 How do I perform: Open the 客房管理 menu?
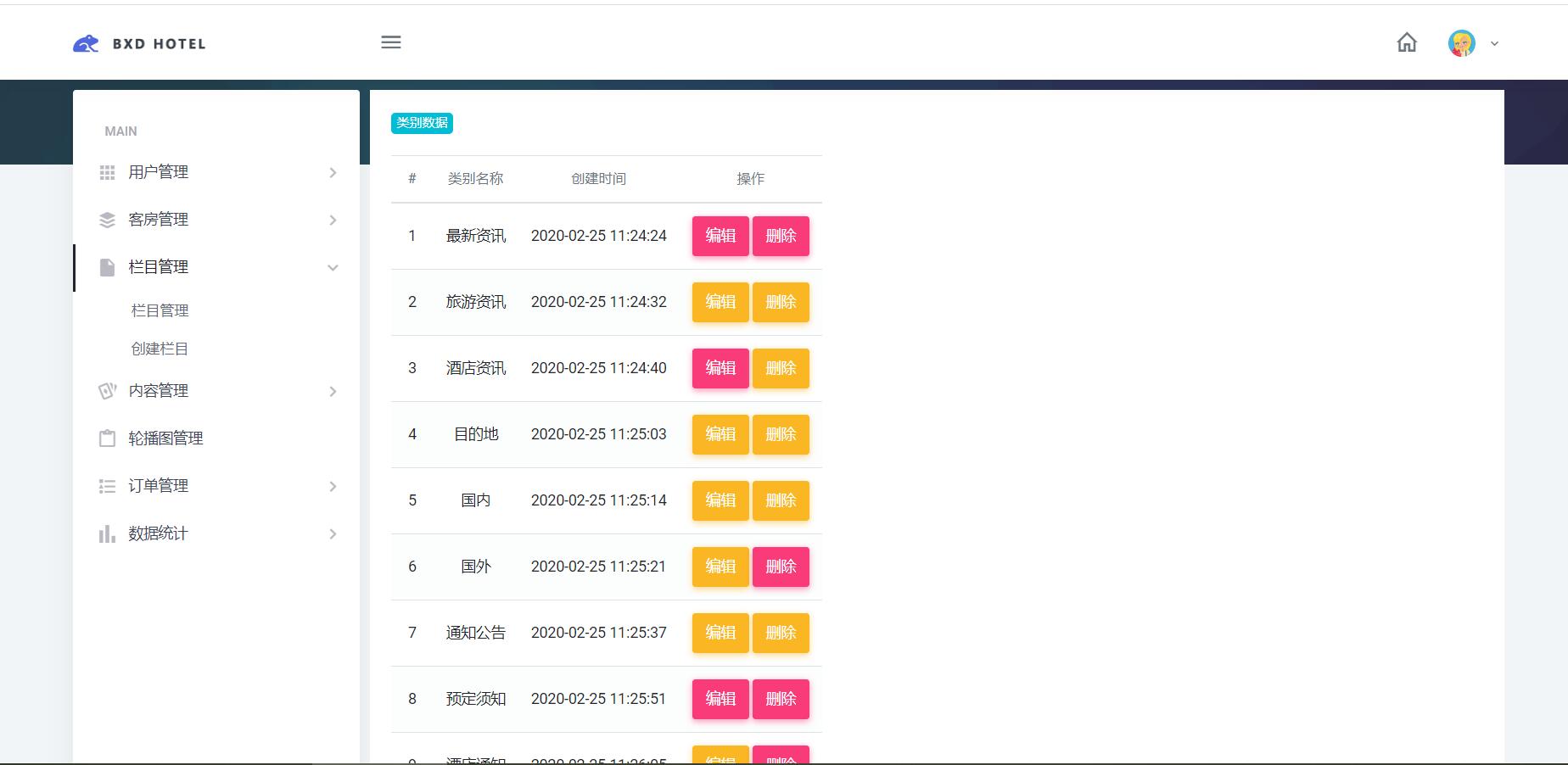[216, 220]
